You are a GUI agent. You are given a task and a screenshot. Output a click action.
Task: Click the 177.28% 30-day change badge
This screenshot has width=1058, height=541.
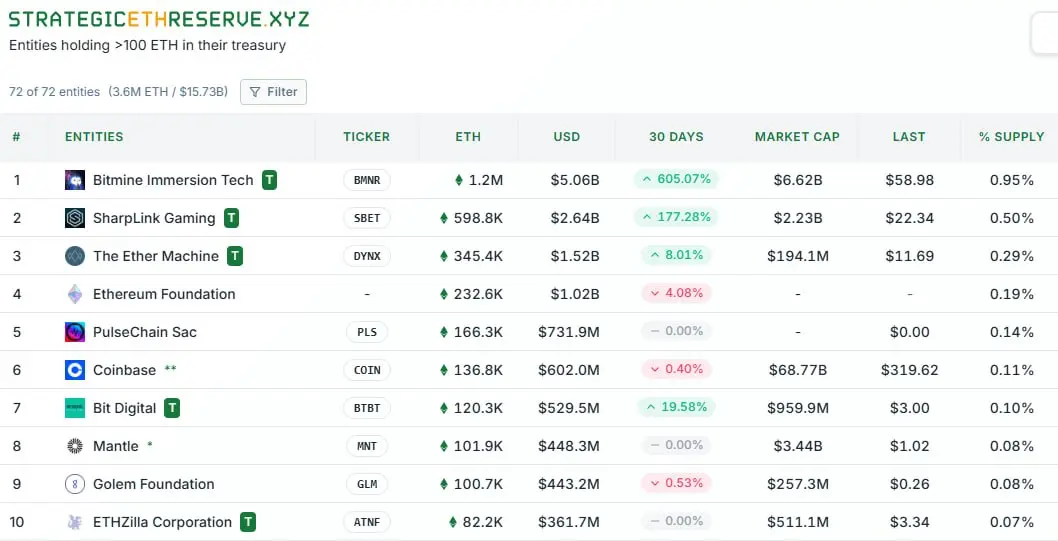[x=676, y=217]
